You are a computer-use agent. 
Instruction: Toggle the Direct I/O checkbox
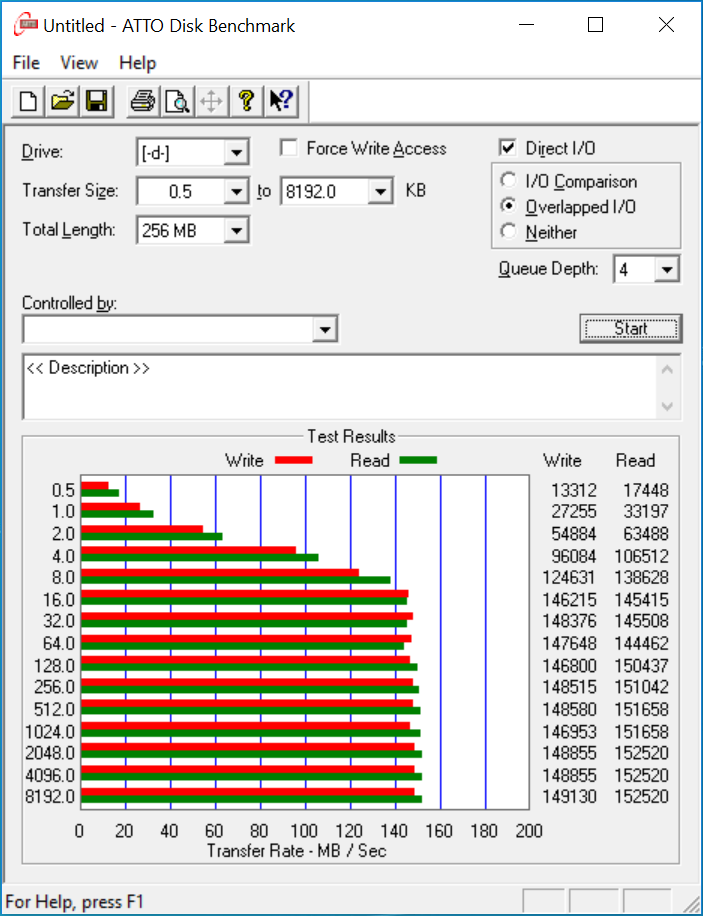click(x=508, y=148)
